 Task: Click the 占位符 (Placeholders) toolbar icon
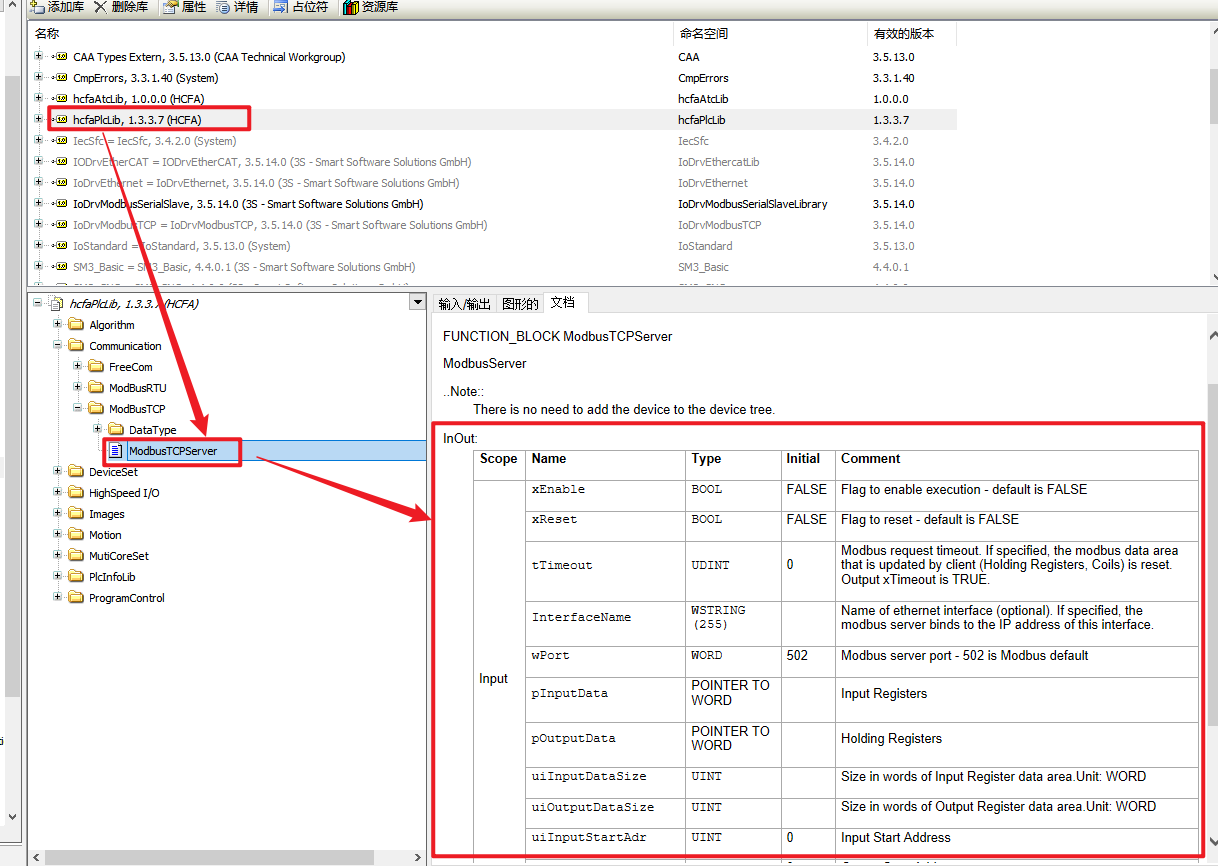280,7
